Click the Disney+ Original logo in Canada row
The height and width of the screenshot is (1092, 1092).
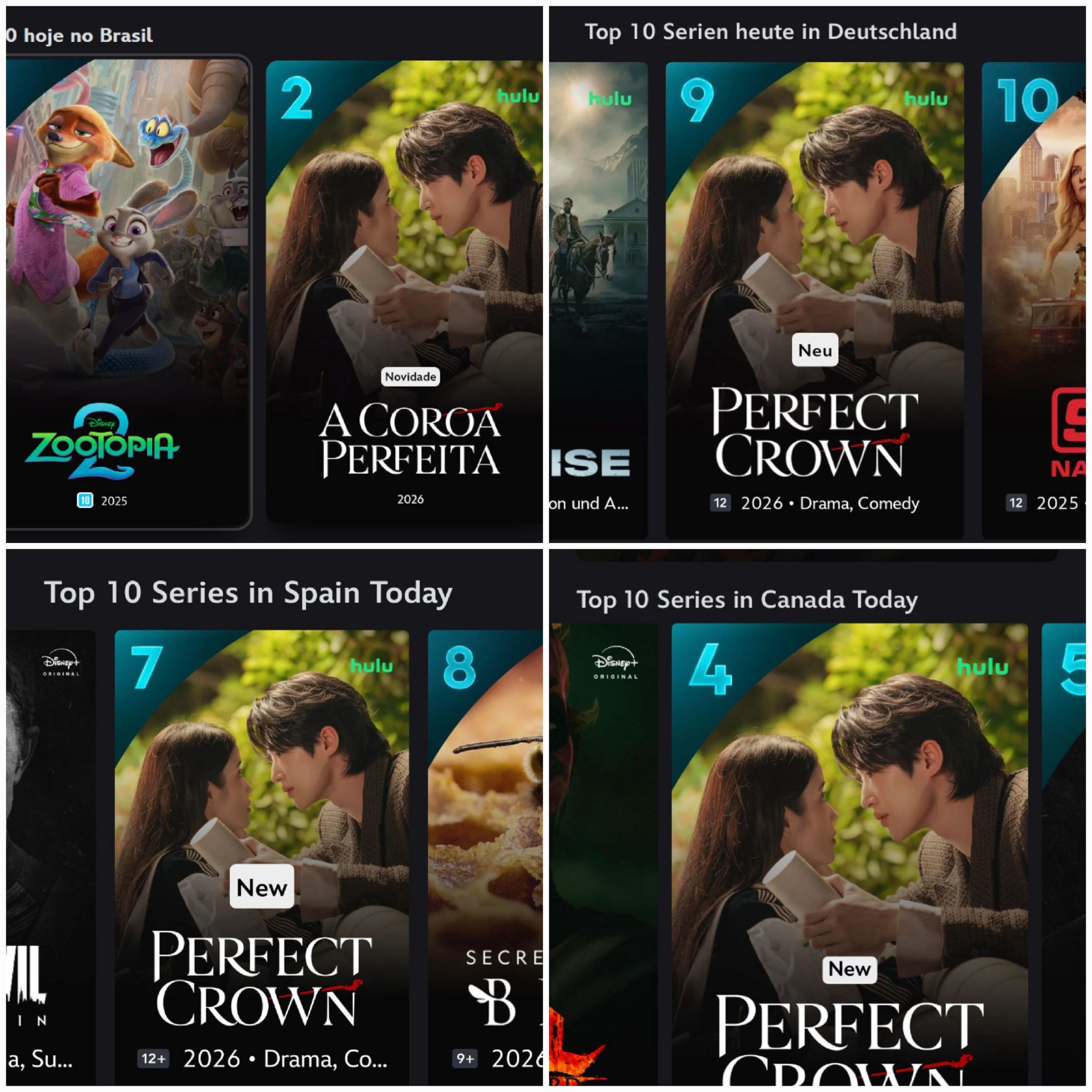[615, 662]
